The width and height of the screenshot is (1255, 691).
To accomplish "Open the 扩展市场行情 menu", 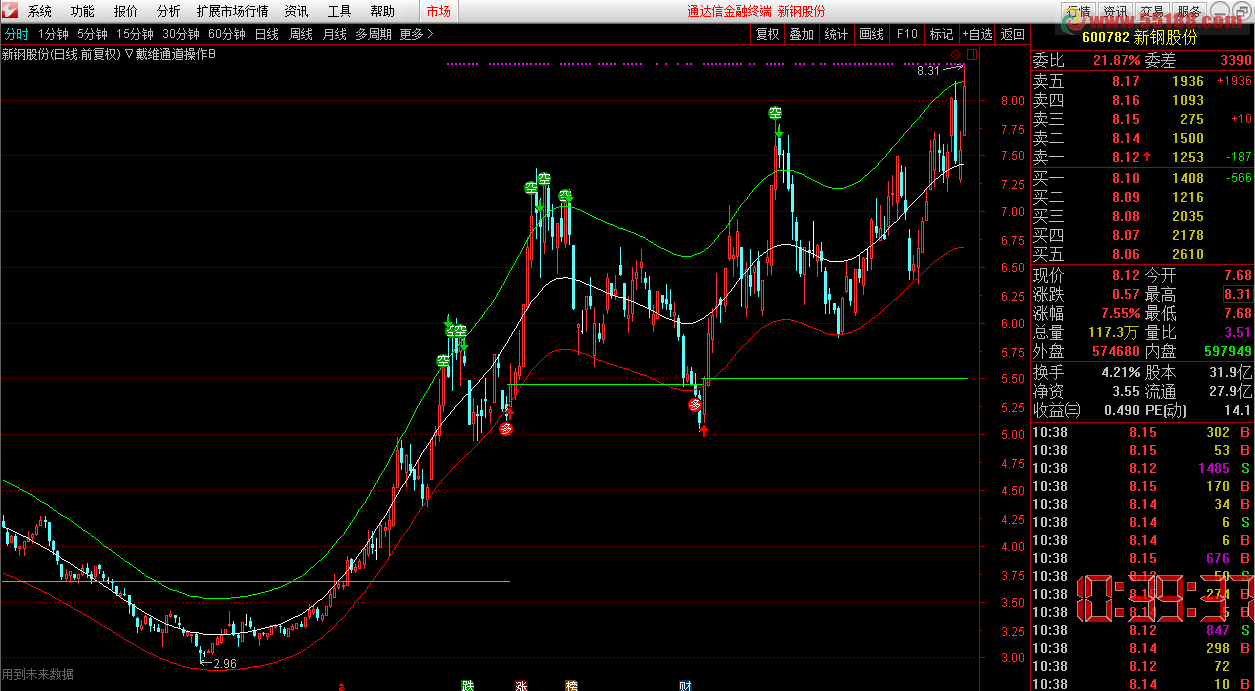I will (x=232, y=11).
